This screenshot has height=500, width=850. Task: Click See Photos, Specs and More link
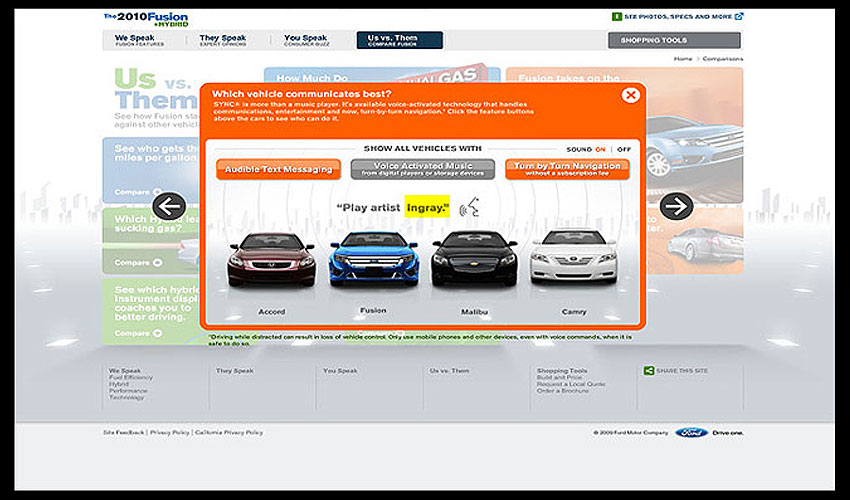coord(678,17)
